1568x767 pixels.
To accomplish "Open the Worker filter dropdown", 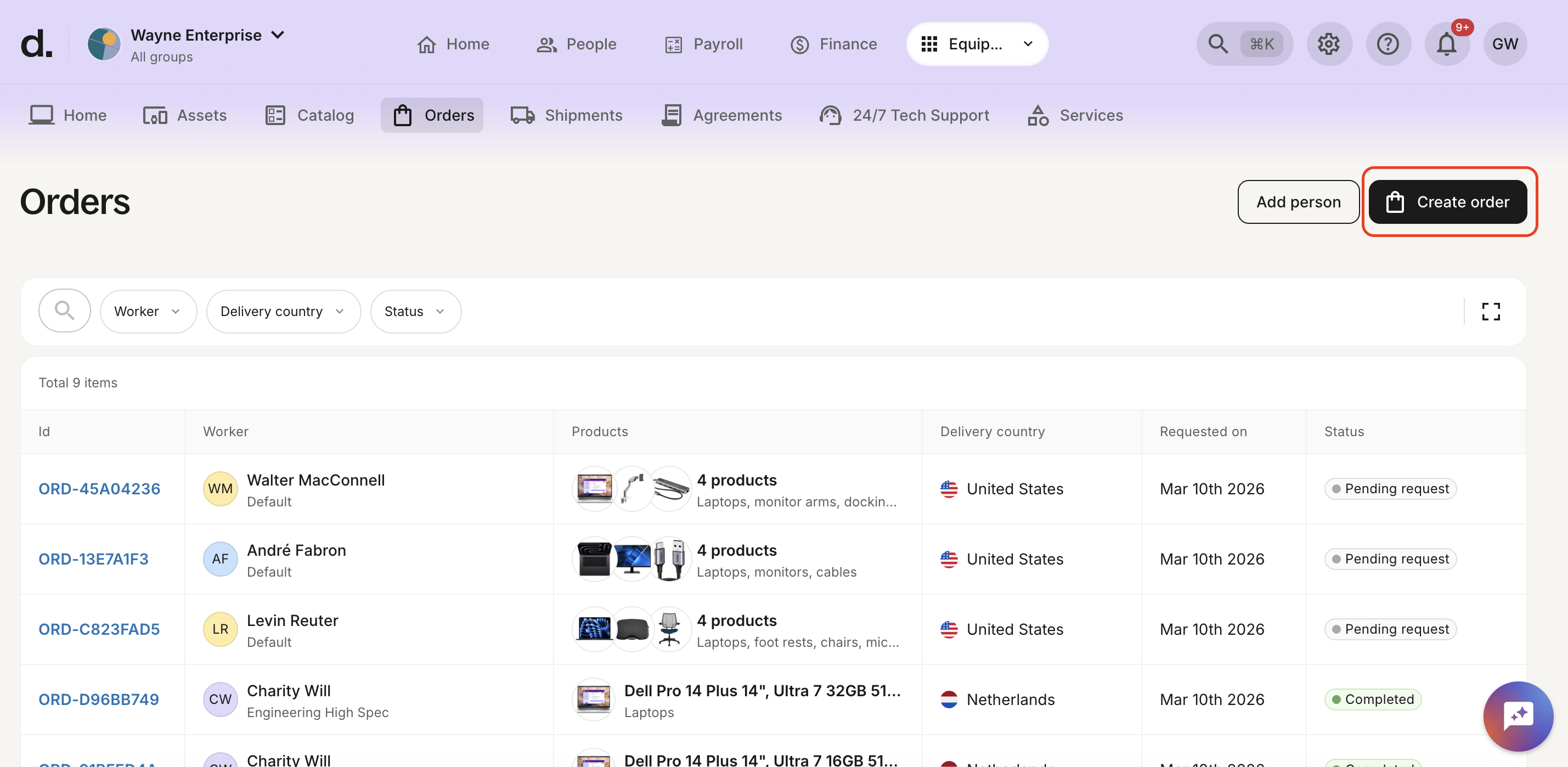I will [x=148, y=311].
